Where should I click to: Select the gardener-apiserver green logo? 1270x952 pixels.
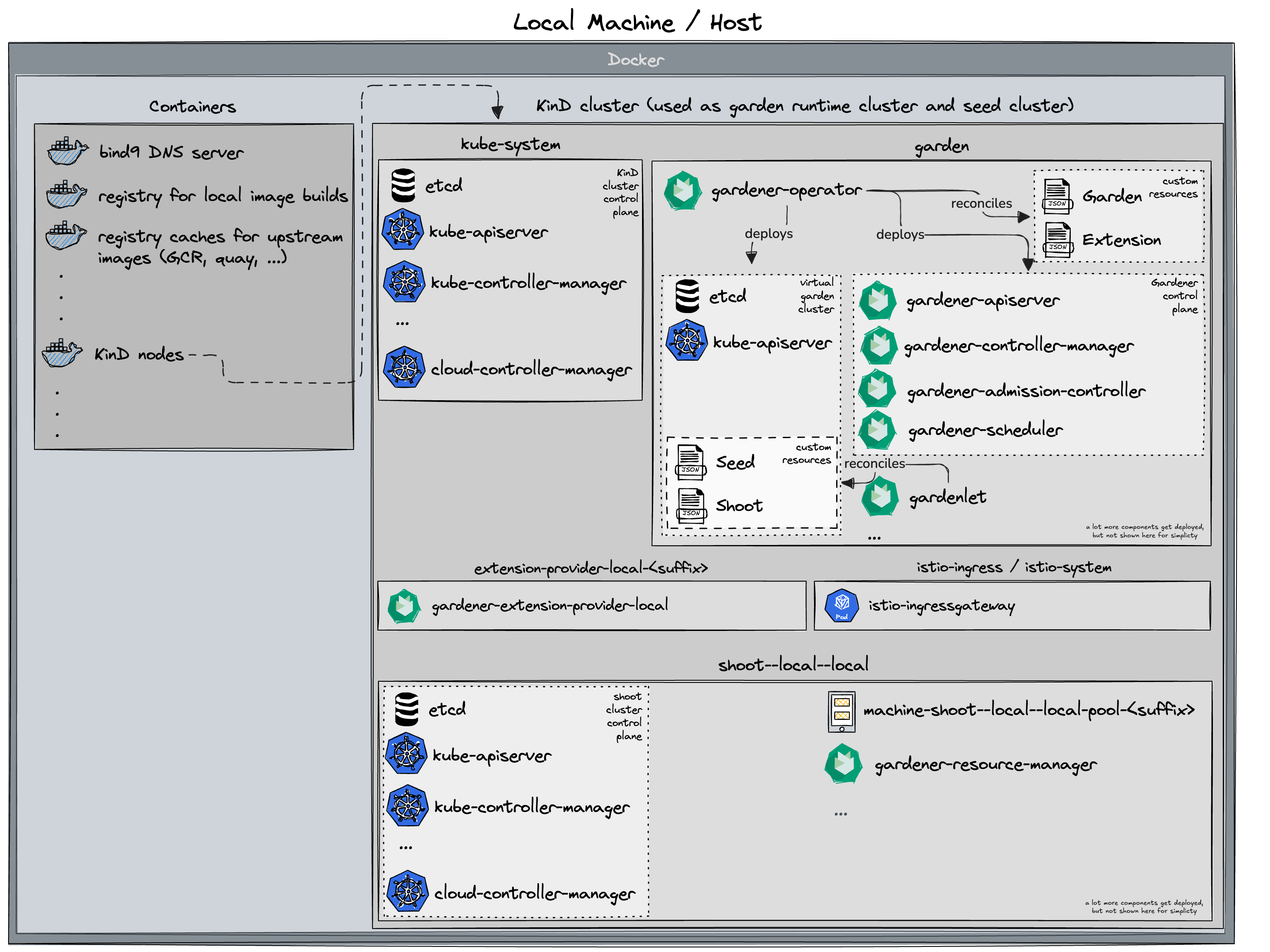[x=878, y=300]
